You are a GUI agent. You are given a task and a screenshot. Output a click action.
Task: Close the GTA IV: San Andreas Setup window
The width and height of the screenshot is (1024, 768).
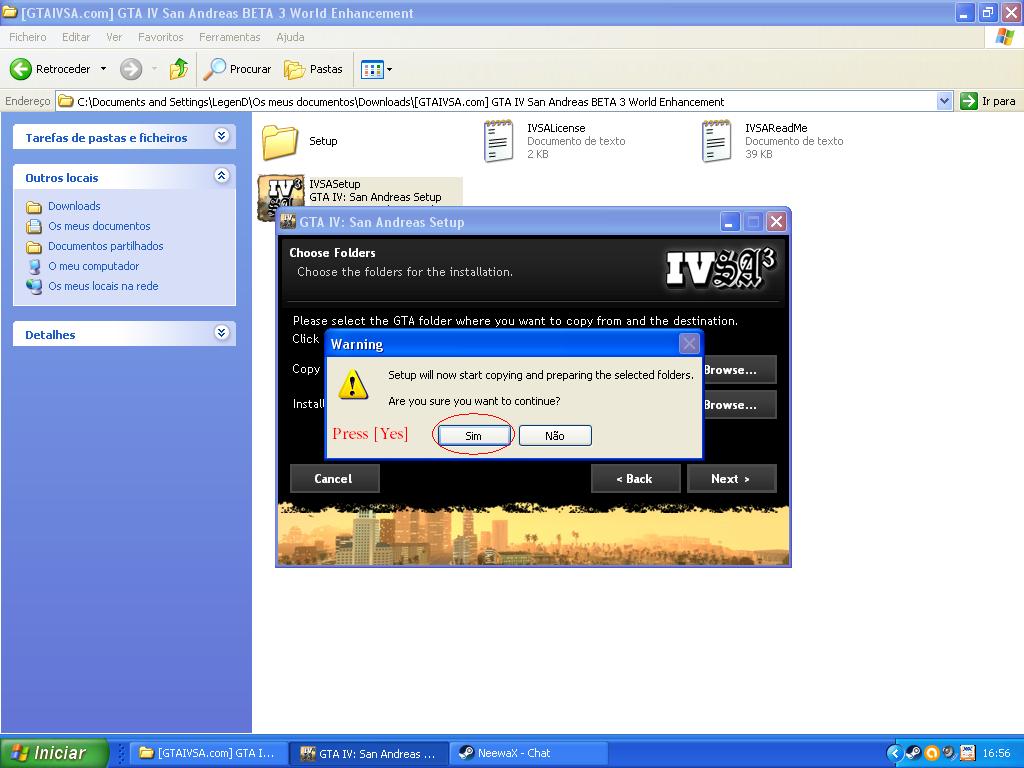click(776, 222)
